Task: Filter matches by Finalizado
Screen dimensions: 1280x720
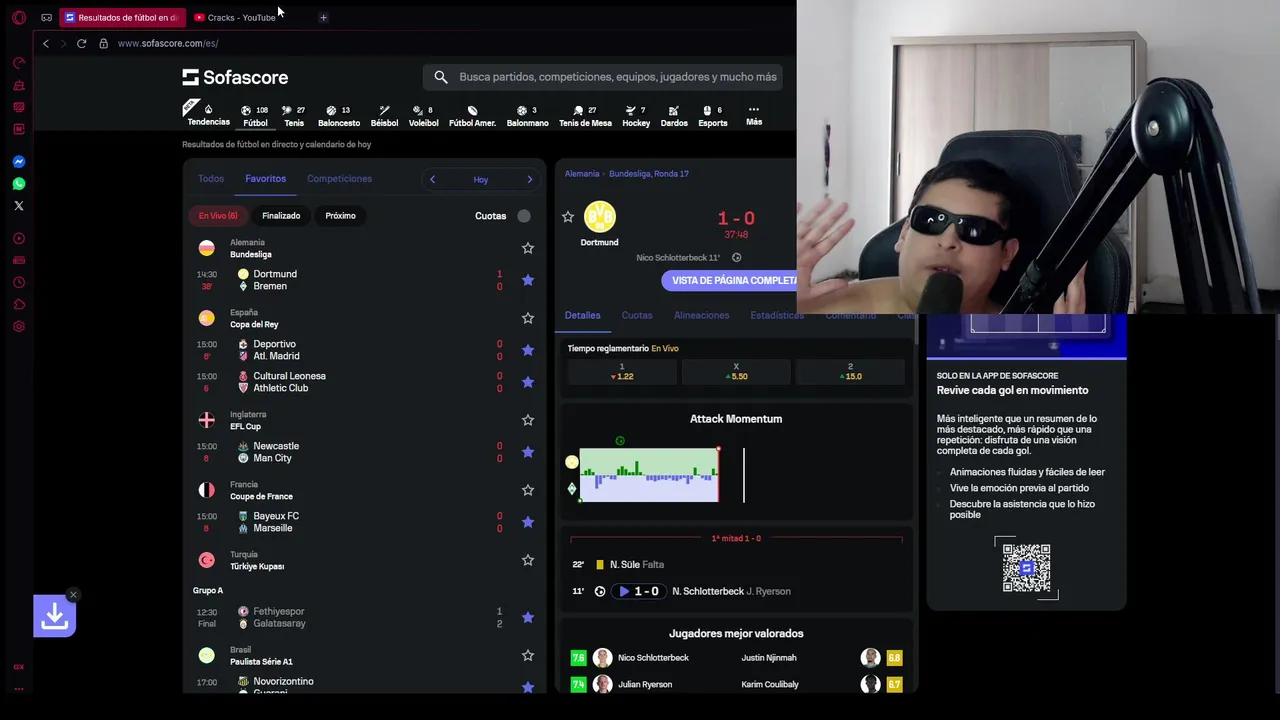Action: [x=281, y=216]
